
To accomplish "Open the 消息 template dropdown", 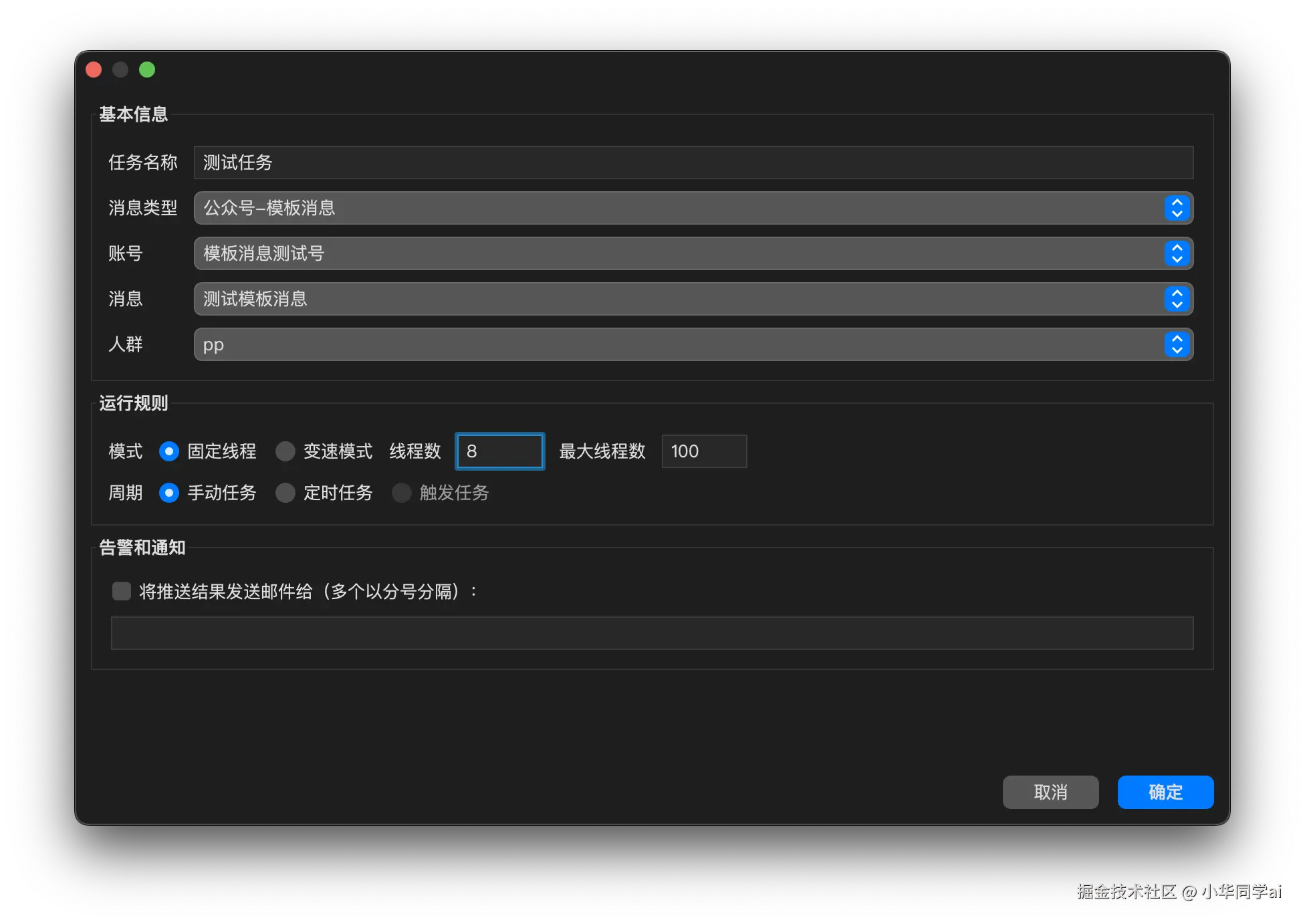I will pos(1177,299).
